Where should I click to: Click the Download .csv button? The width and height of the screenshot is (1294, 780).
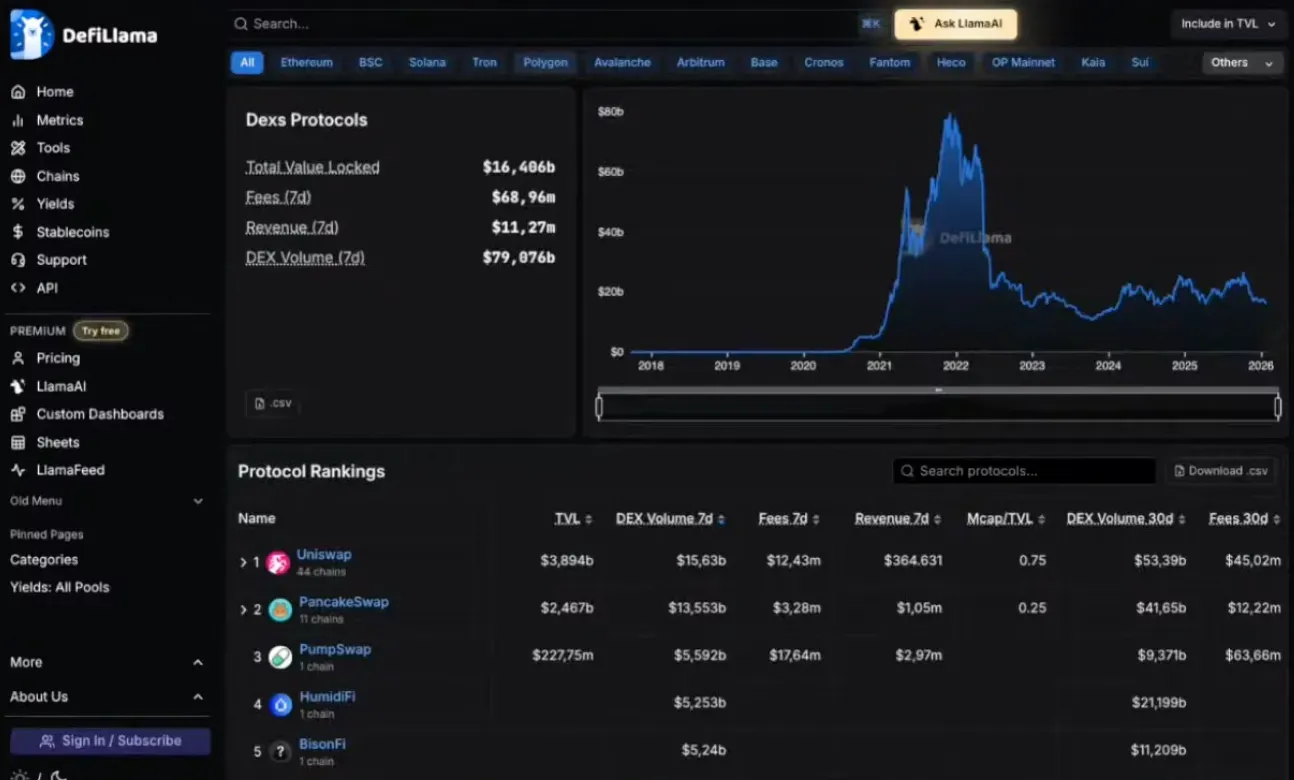tap(1221, 471)
